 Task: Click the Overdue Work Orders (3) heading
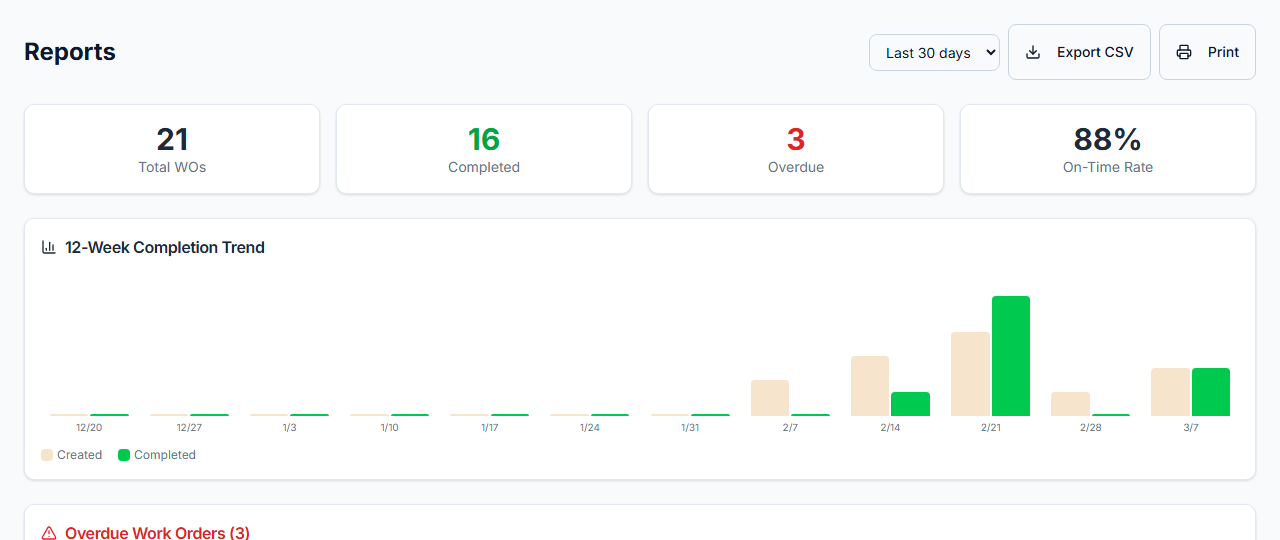coord(157,533)
